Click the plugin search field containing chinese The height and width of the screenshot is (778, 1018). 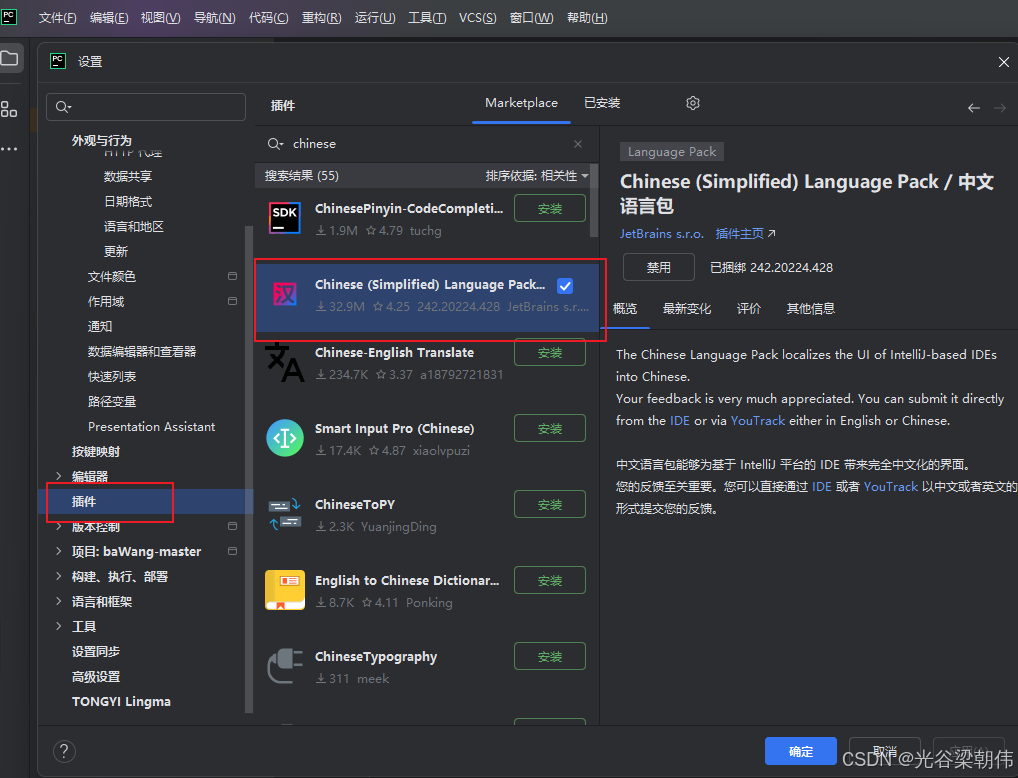click(x=425, y=144)
